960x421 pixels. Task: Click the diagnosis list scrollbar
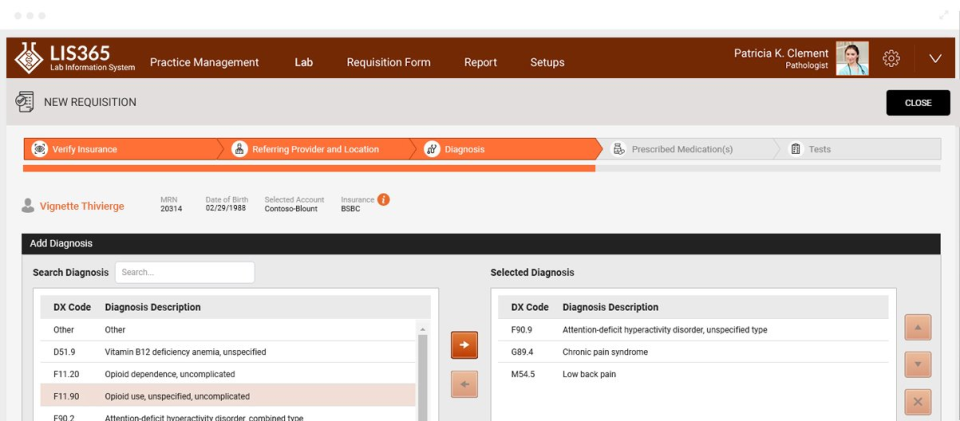click(423, 378)
